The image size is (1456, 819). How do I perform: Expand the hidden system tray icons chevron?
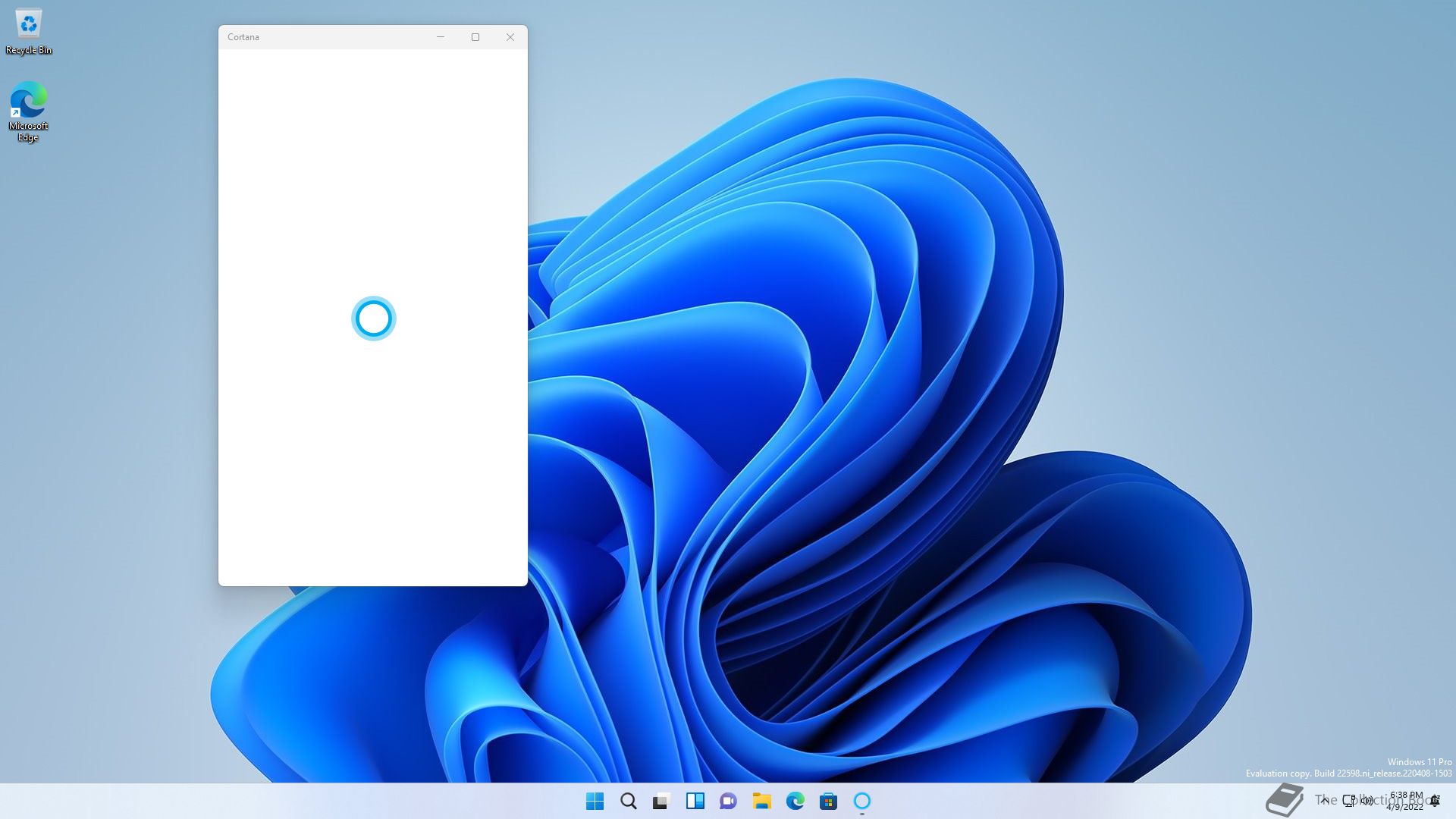coord(1324,800)
